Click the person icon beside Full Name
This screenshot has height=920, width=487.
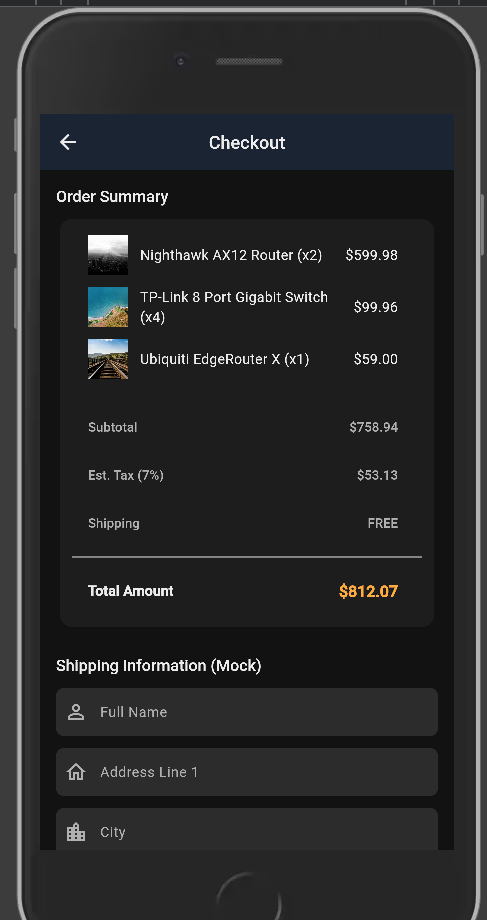pyautogui.click(x=76, y=712)
